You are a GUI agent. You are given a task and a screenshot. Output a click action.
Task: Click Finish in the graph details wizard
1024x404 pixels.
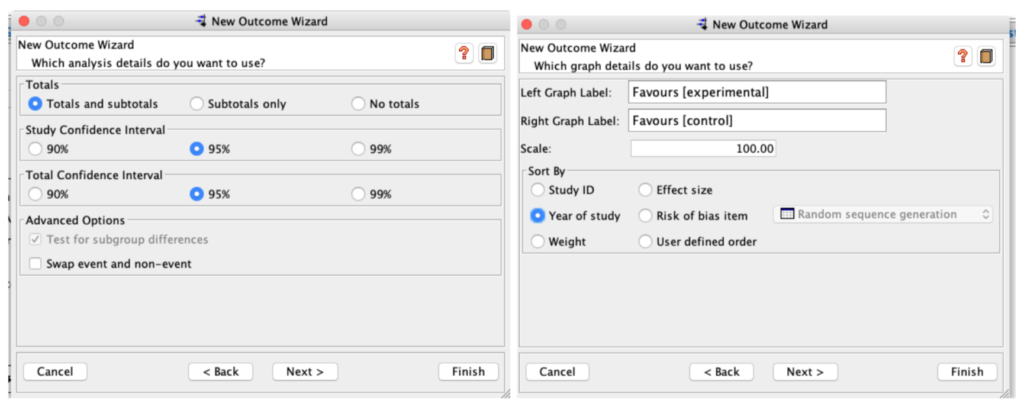pyautogui.click(x=966, y=372)
